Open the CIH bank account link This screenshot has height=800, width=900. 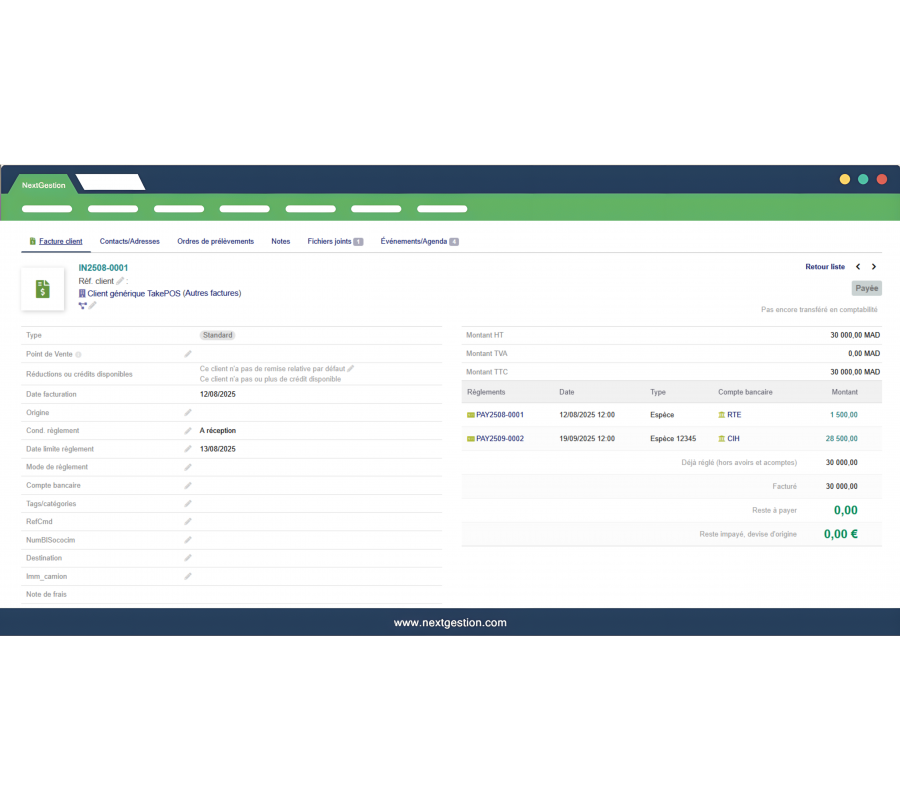734,438
